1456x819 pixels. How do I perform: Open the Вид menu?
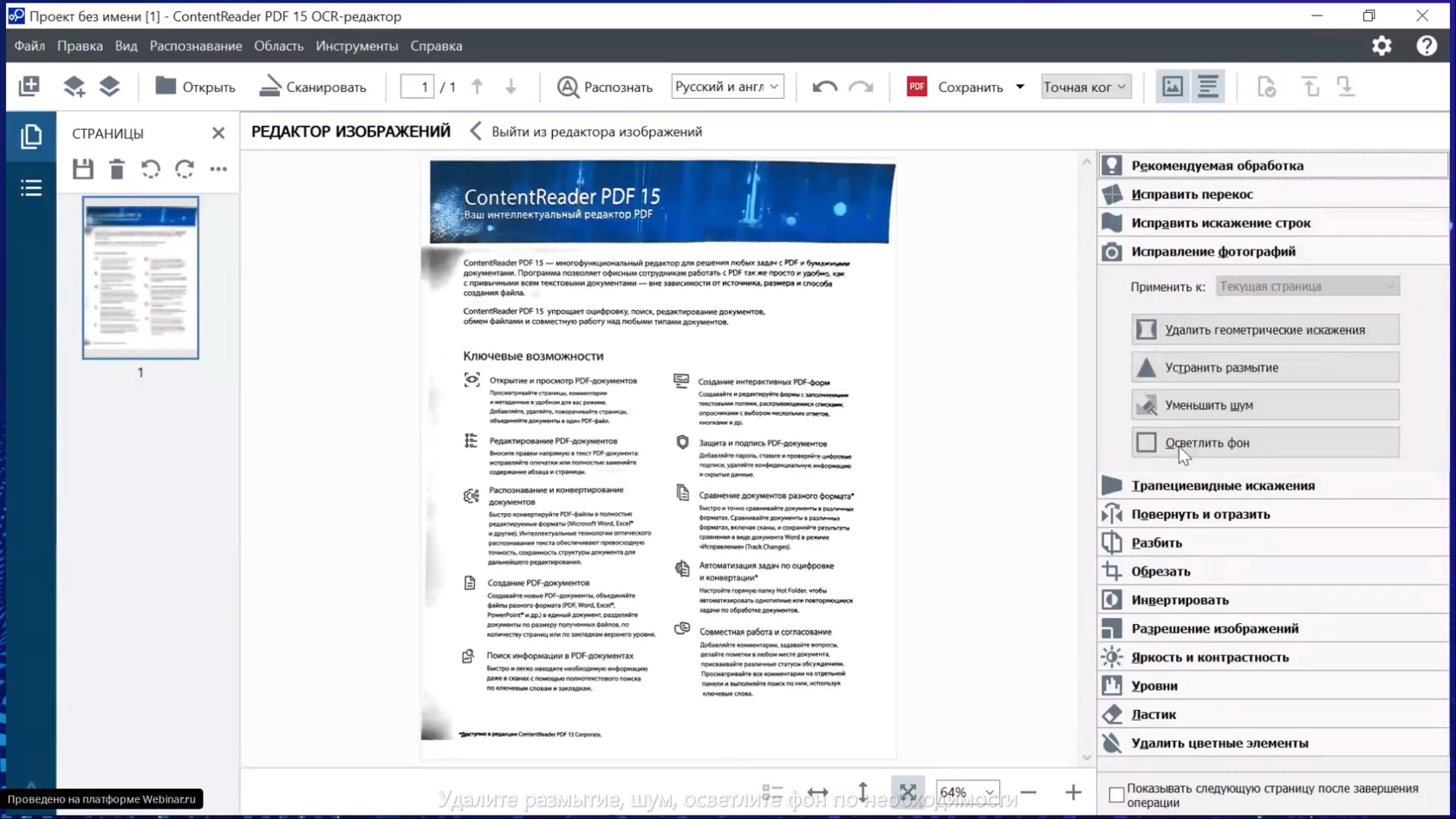coord(126,46)
